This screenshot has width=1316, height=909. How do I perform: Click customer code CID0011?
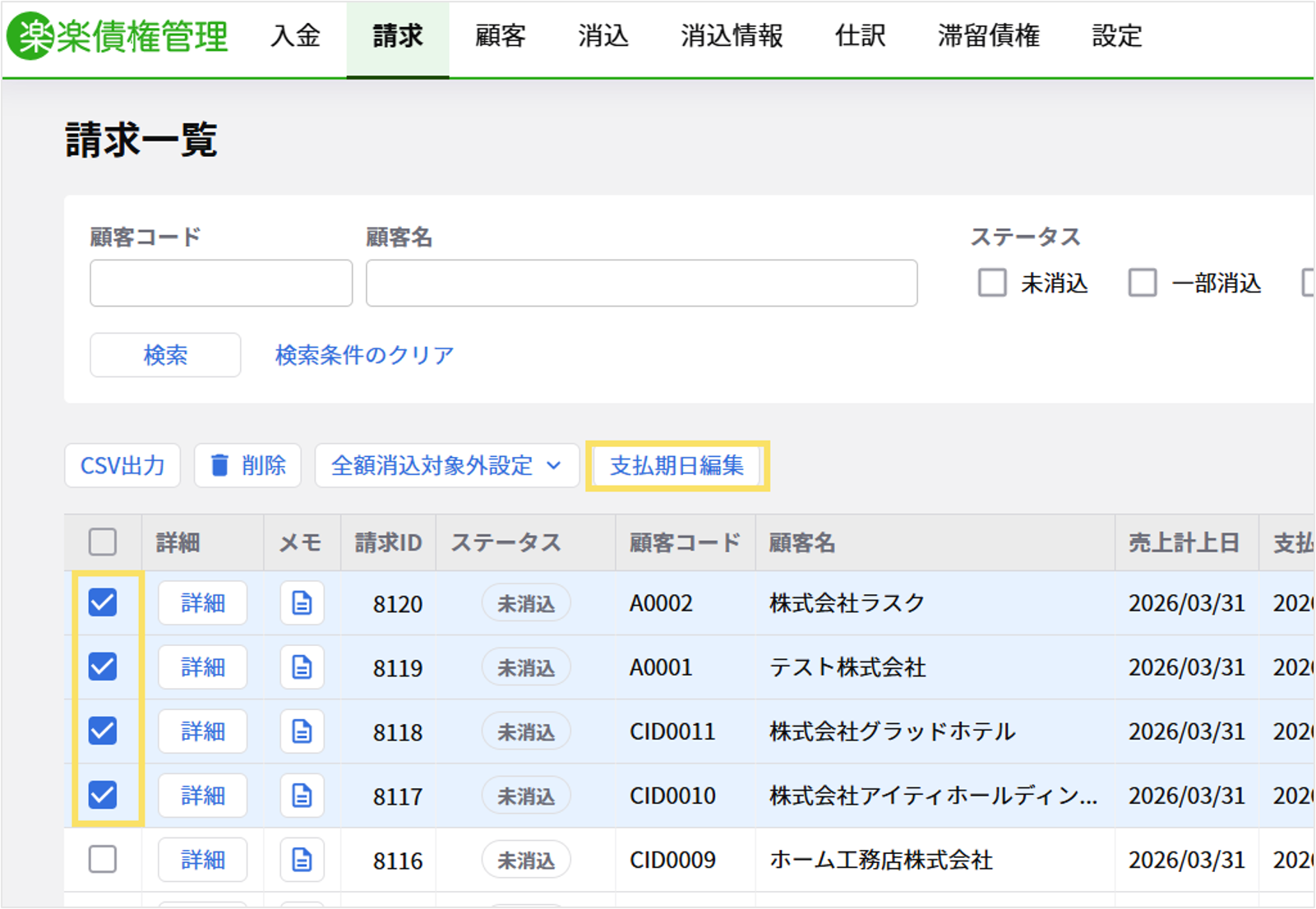coord(672,731)
